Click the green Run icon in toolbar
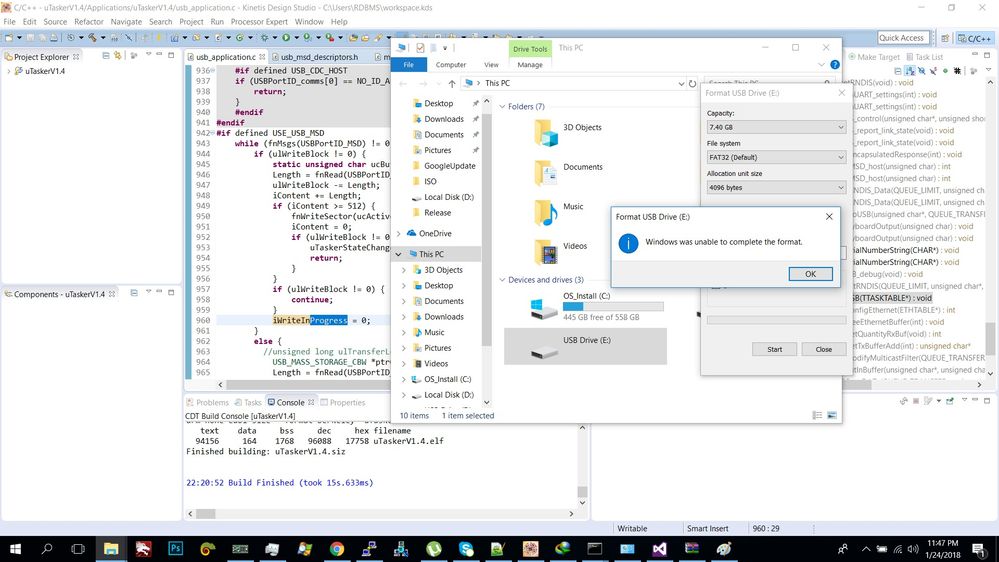This screenshot has width=999, height=562. [x=286, y=38]
